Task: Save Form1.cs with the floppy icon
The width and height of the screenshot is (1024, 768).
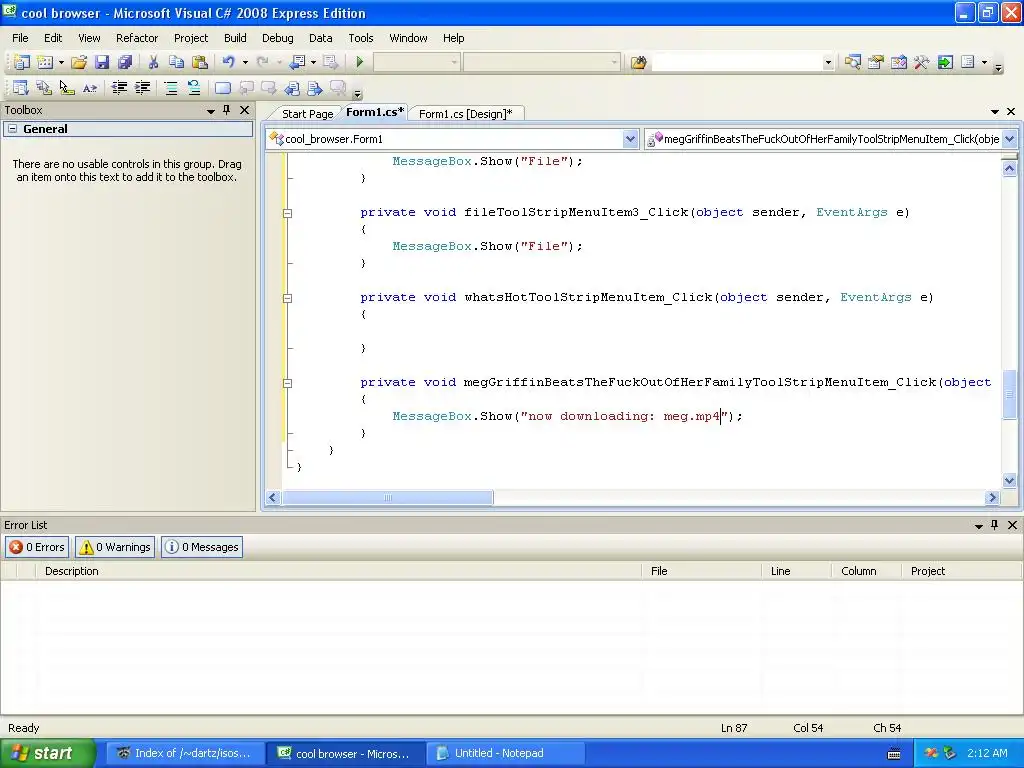Action: [x=102, y=62]
